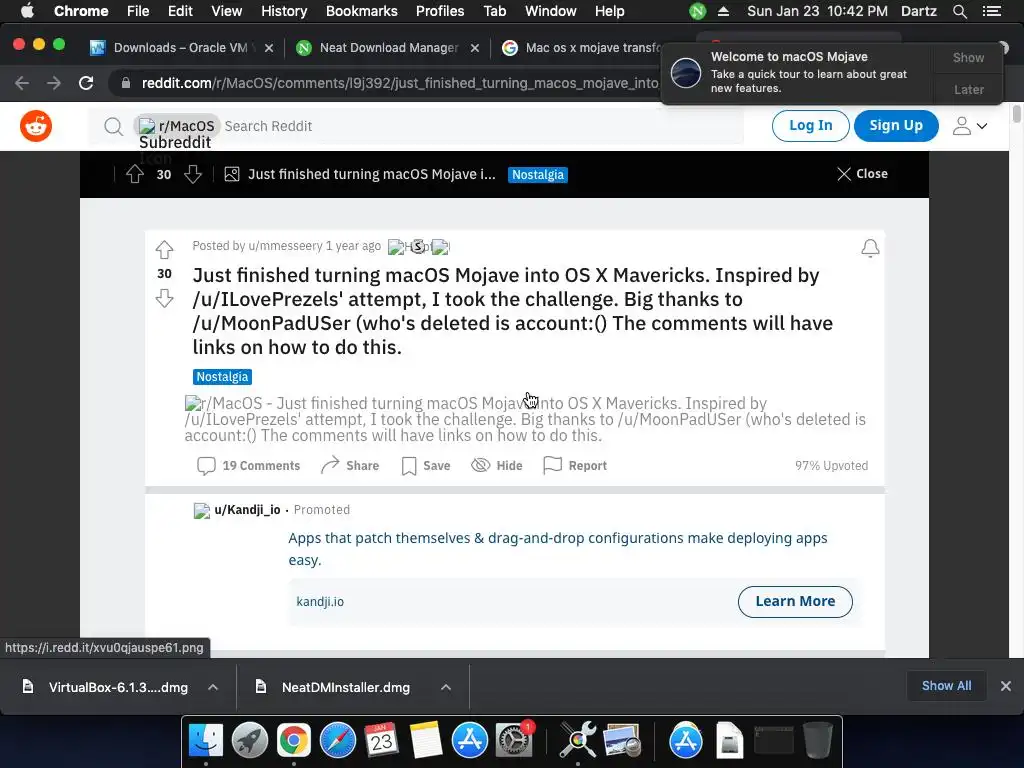Screen dimensions: 1024x768
Task: Hide this post
Action: [x=497, y=466]
